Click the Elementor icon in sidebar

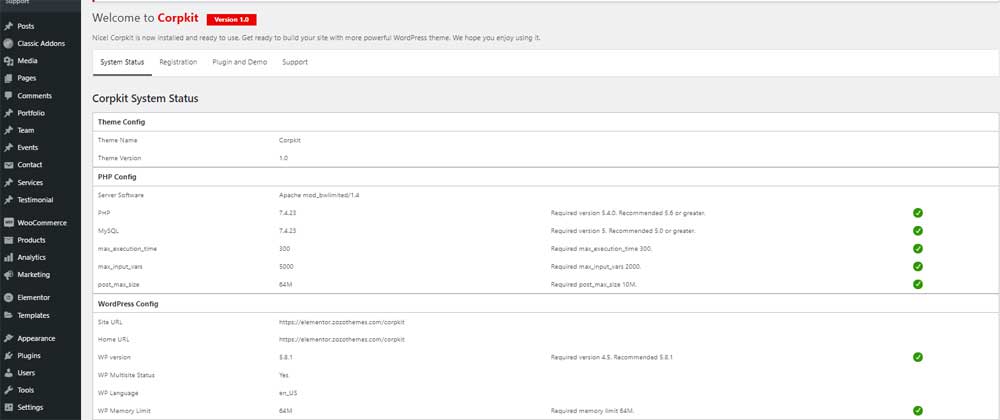tap(9, 298)
